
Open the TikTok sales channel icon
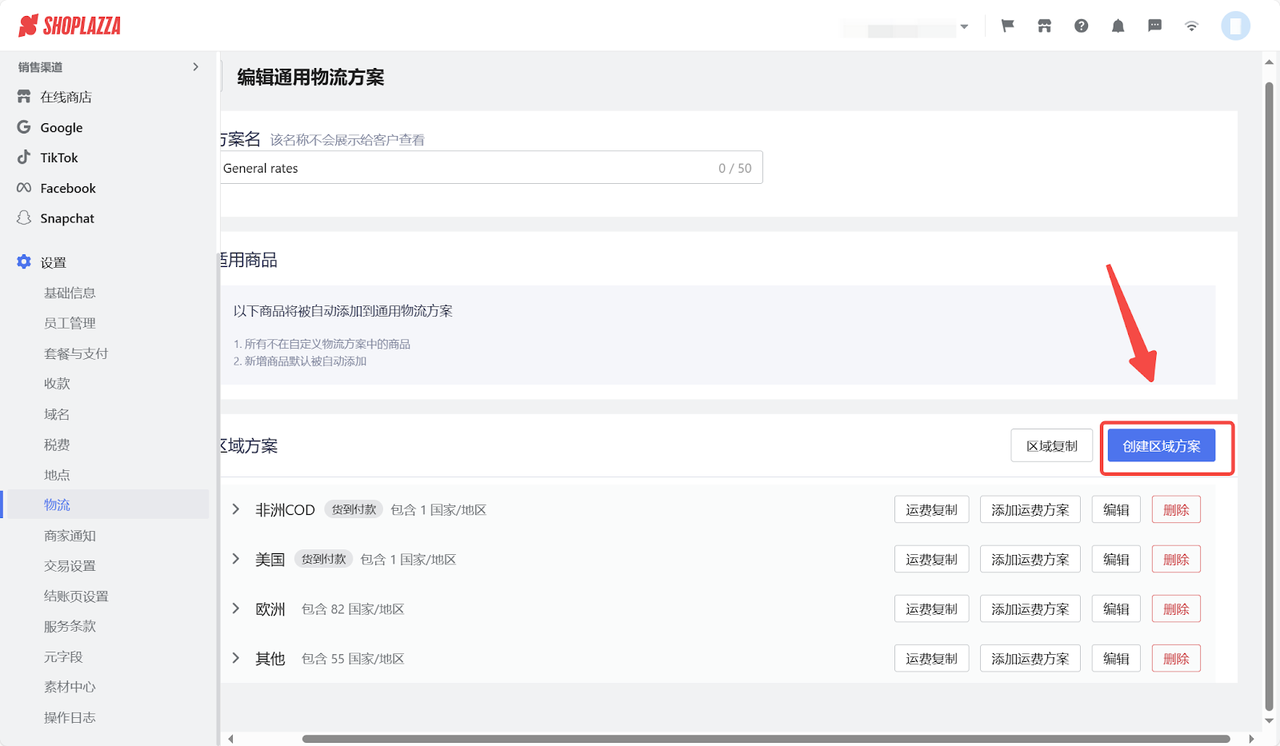pos(24,157)
